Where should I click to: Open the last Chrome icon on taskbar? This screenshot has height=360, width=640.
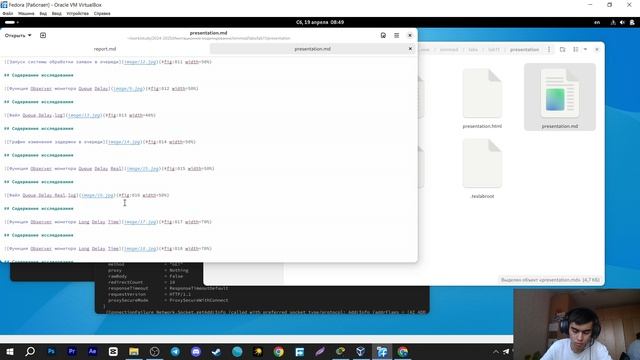403,351
